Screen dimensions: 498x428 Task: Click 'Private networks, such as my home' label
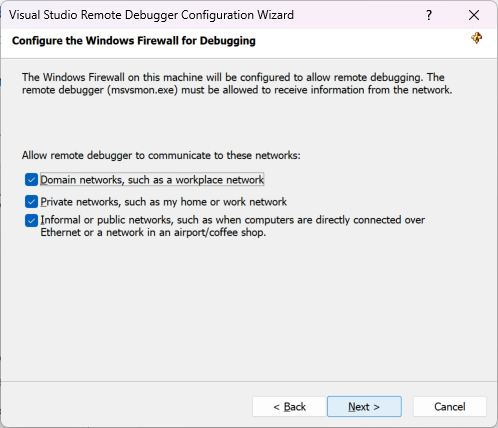point(163,202)
